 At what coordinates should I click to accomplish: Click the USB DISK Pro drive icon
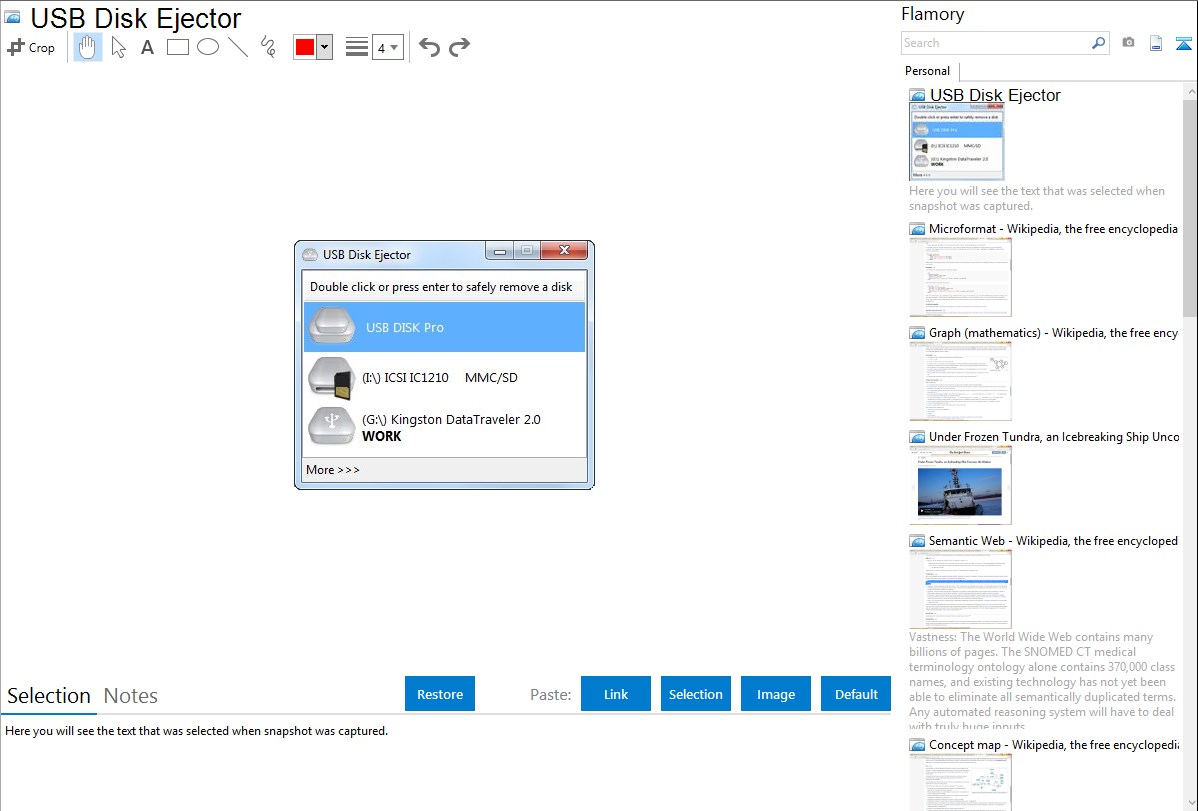[332, 326]
